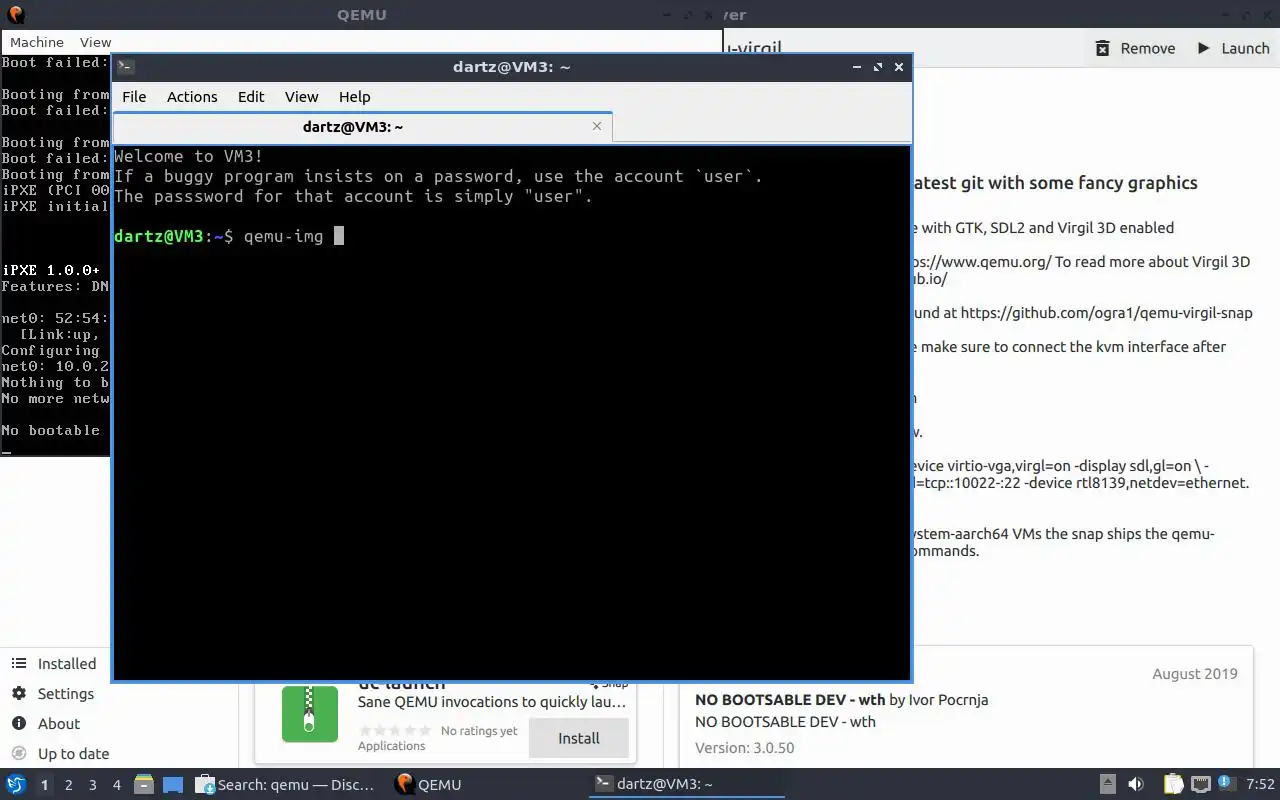Switch to virtual desktop 2
This screenshot has height=800, width=1280.
point(69,785)
